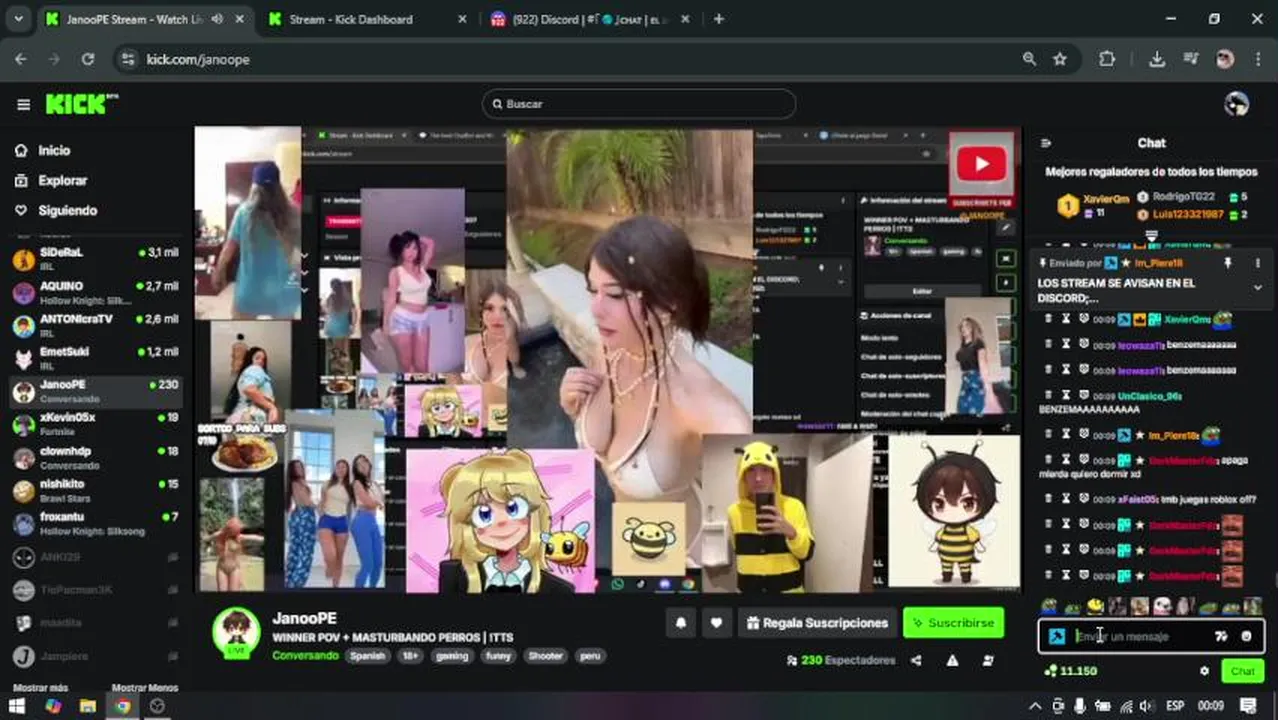
Task: Bookmark this page with the star
Action: 1059,59
